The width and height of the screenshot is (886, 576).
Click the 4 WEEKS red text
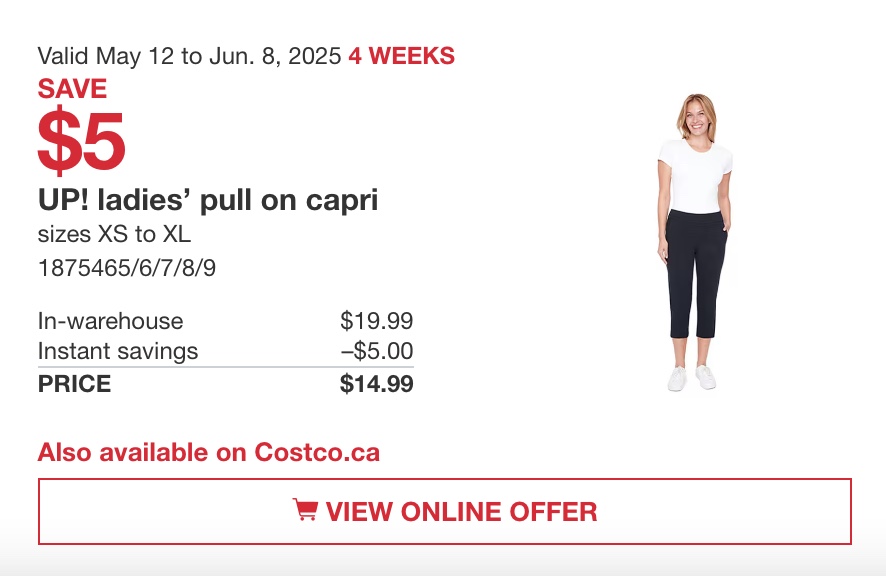click(x=401, y=56)
